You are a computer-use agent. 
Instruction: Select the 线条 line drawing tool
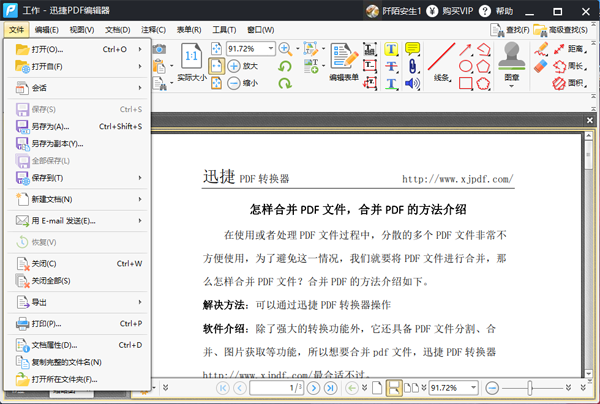pyautogui.click(x=441, y=62)
